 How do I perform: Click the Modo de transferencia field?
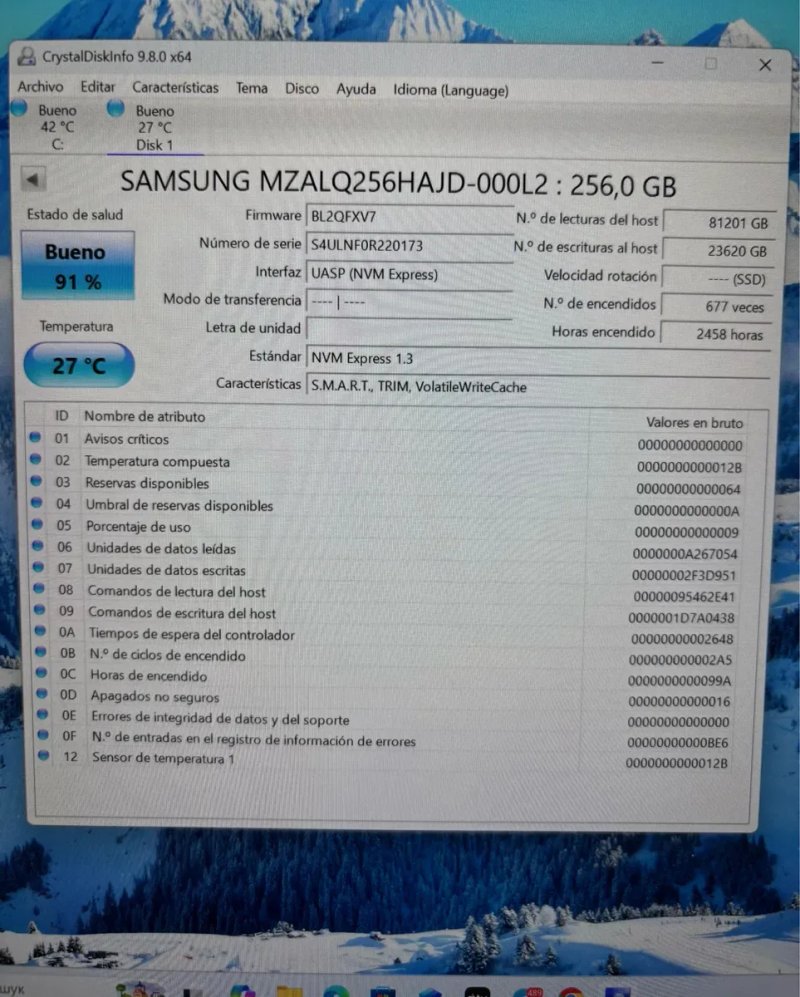tap(410, 301)
